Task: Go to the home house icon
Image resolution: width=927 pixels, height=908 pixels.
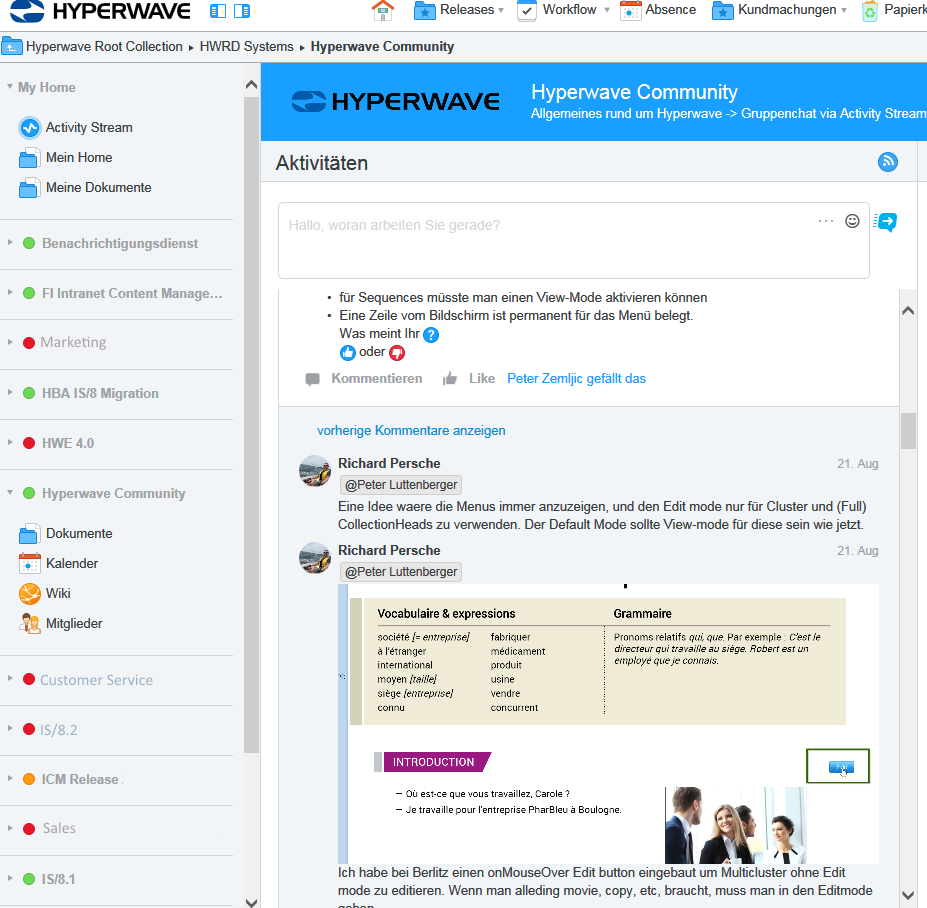Action: (x=383, y=11)
